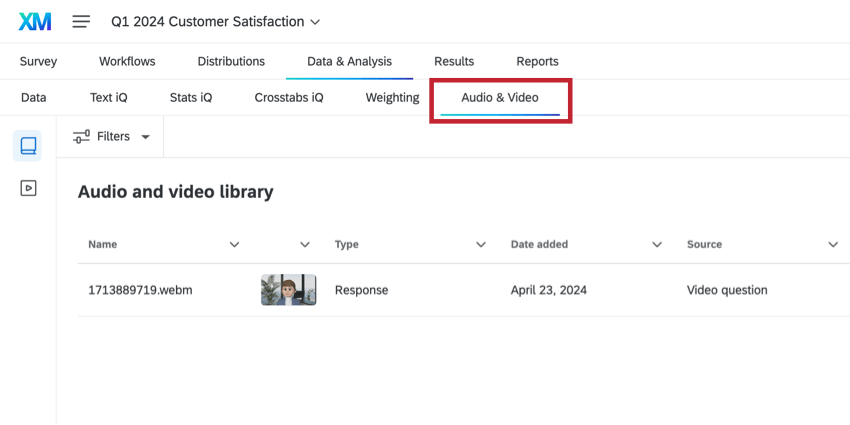Expand the Filters dropdown arrow
The image size is (850, 425).
click(x=146, y=137)
